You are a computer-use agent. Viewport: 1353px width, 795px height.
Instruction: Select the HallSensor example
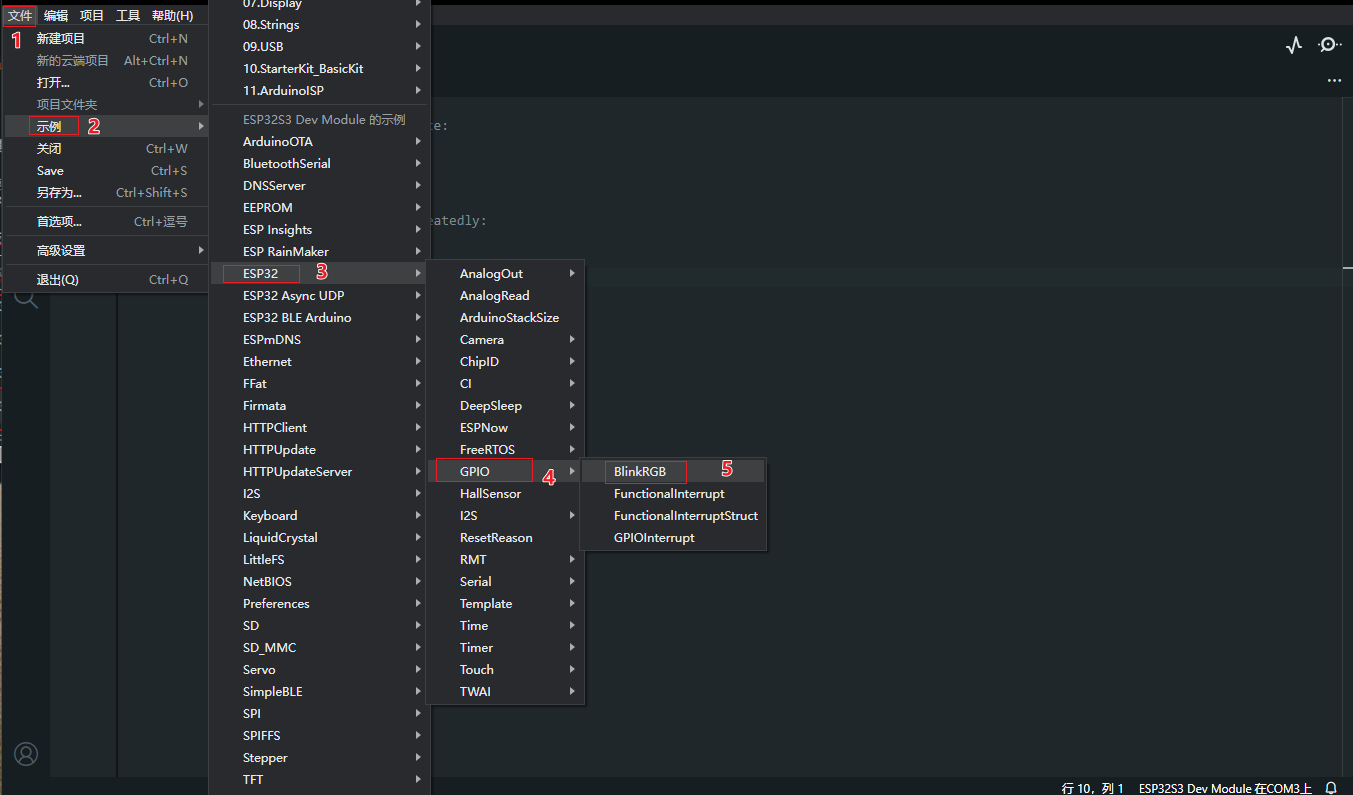[505, 494]
